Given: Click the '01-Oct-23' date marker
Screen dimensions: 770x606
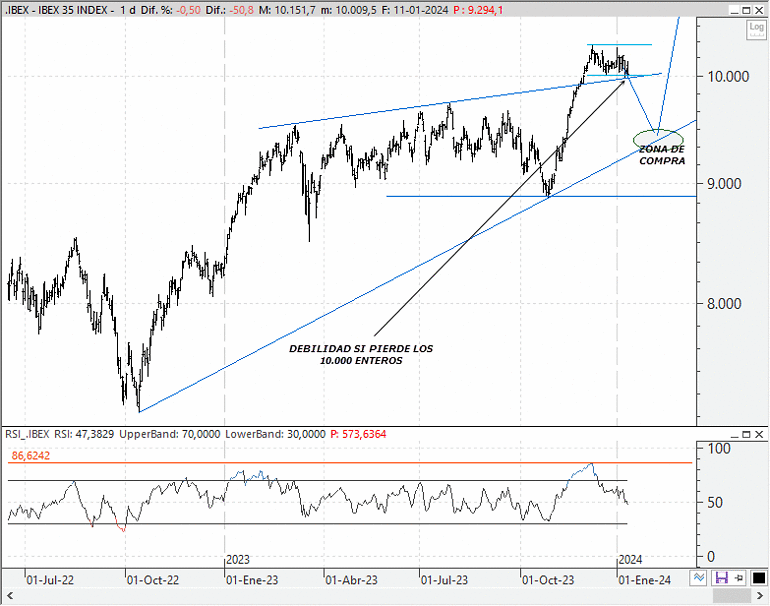Looking at the screenshot, I should (x=548, y=580).
